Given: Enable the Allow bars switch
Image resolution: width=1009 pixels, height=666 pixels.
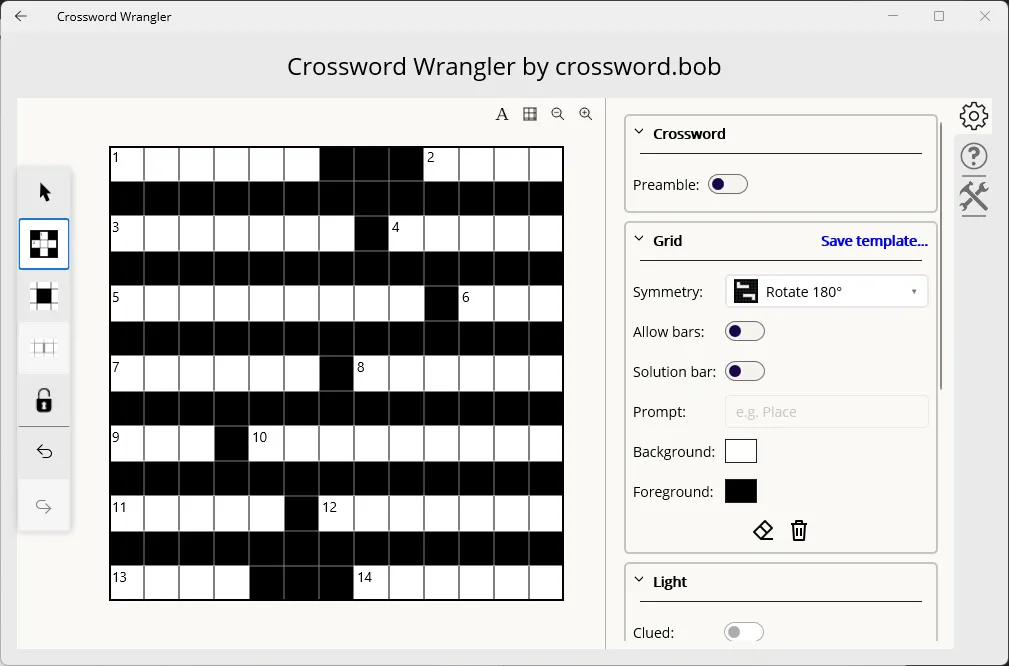Looking at the screenshot, I should [745, 331].
